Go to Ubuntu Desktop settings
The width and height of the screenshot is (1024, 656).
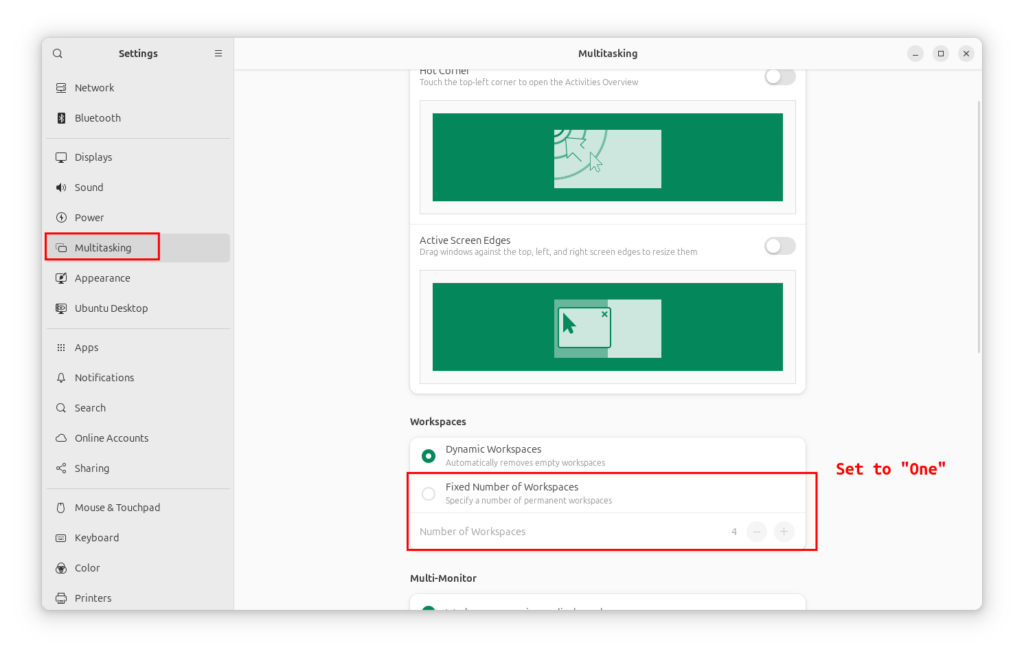point(110,308)
